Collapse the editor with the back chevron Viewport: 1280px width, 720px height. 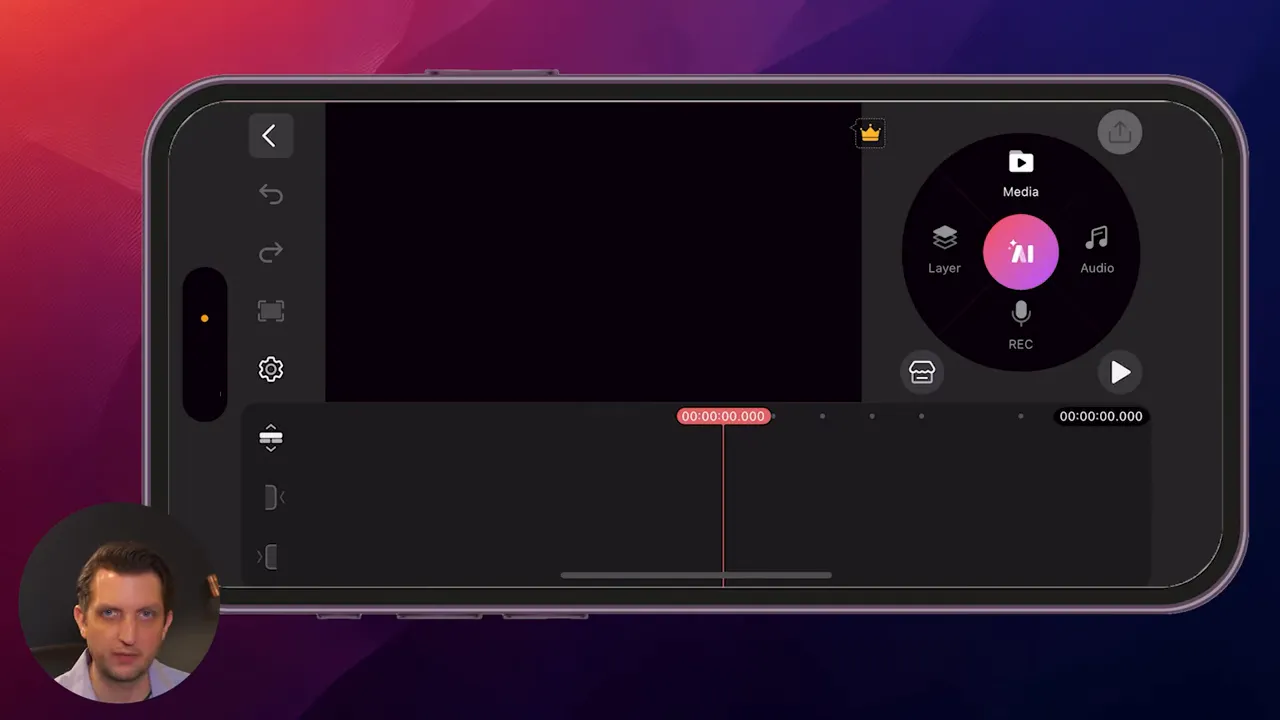click(271, 135)
